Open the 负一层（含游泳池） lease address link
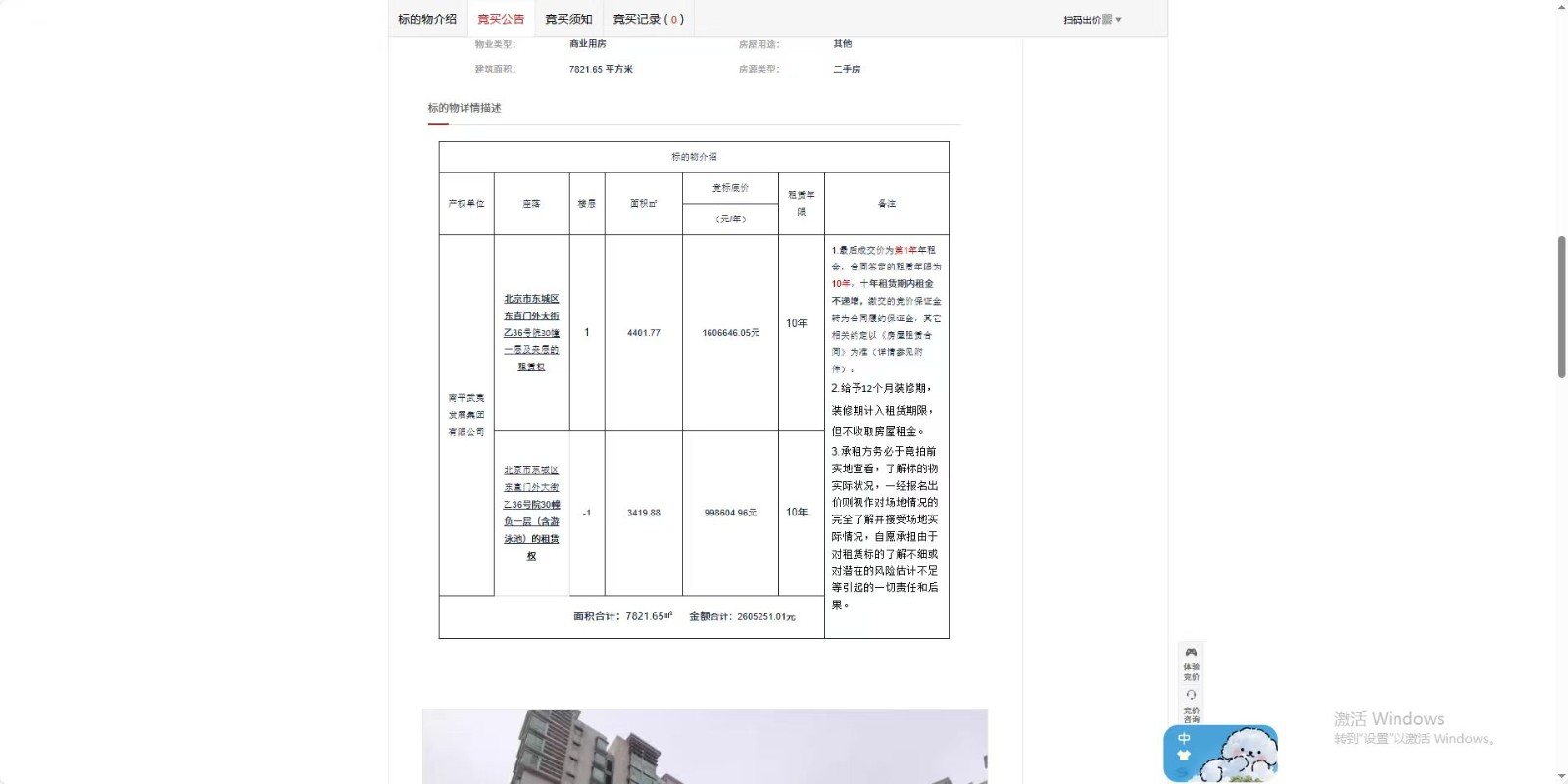1568x784 pixels. (531, 513)
